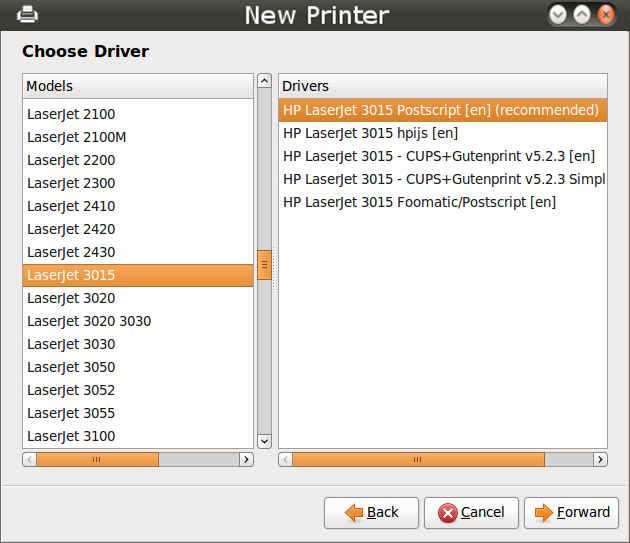Select LaserJet 3052 model
The image size is (630, 543).
(x=138, y=390)
